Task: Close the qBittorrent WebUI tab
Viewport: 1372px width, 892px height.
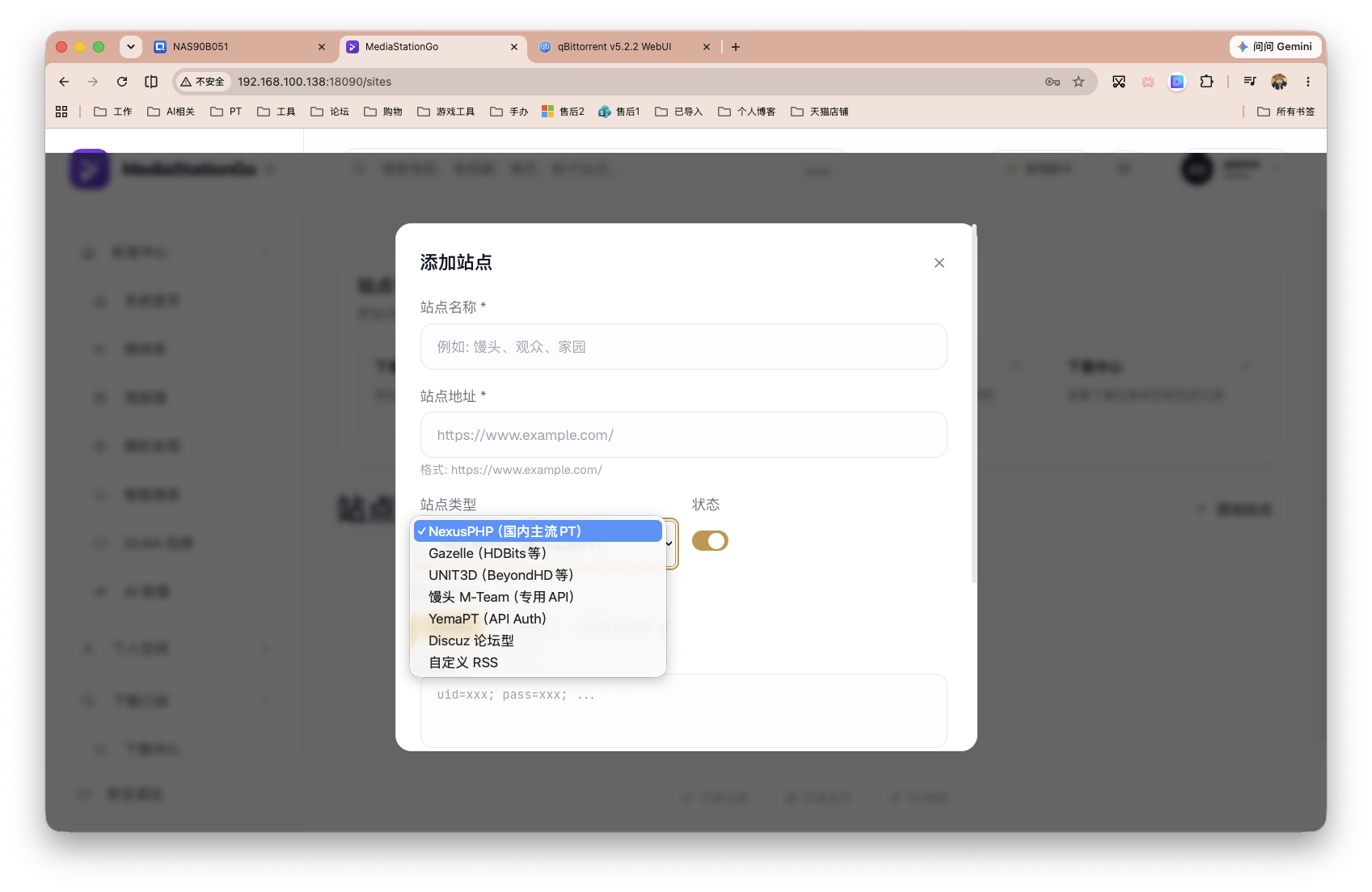Action: coord(707,47)
